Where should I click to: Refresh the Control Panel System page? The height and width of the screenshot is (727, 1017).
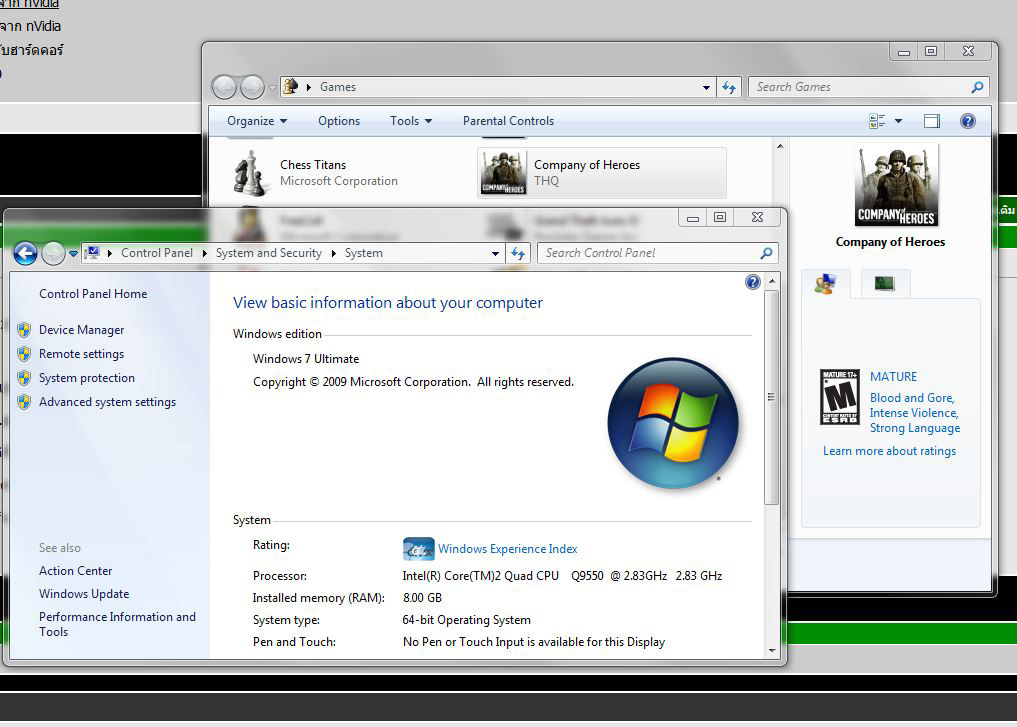pos(518,254)
